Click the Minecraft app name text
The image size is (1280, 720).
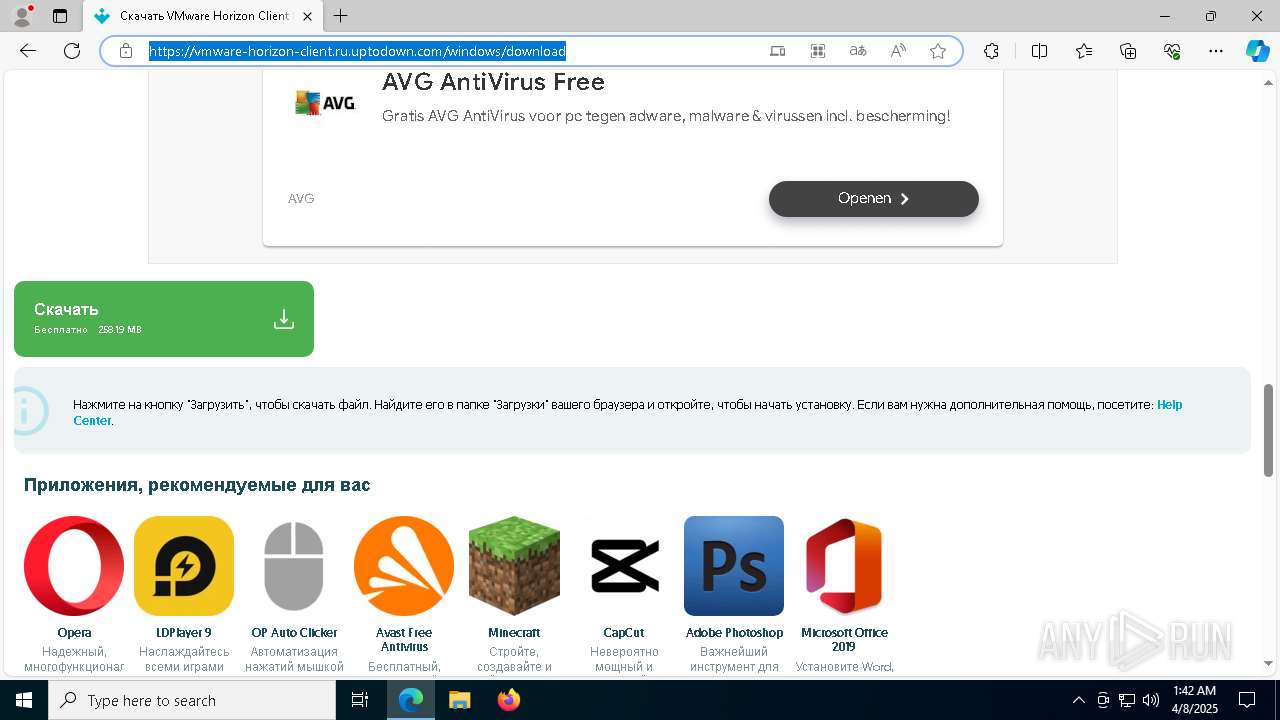click(514, 633)
